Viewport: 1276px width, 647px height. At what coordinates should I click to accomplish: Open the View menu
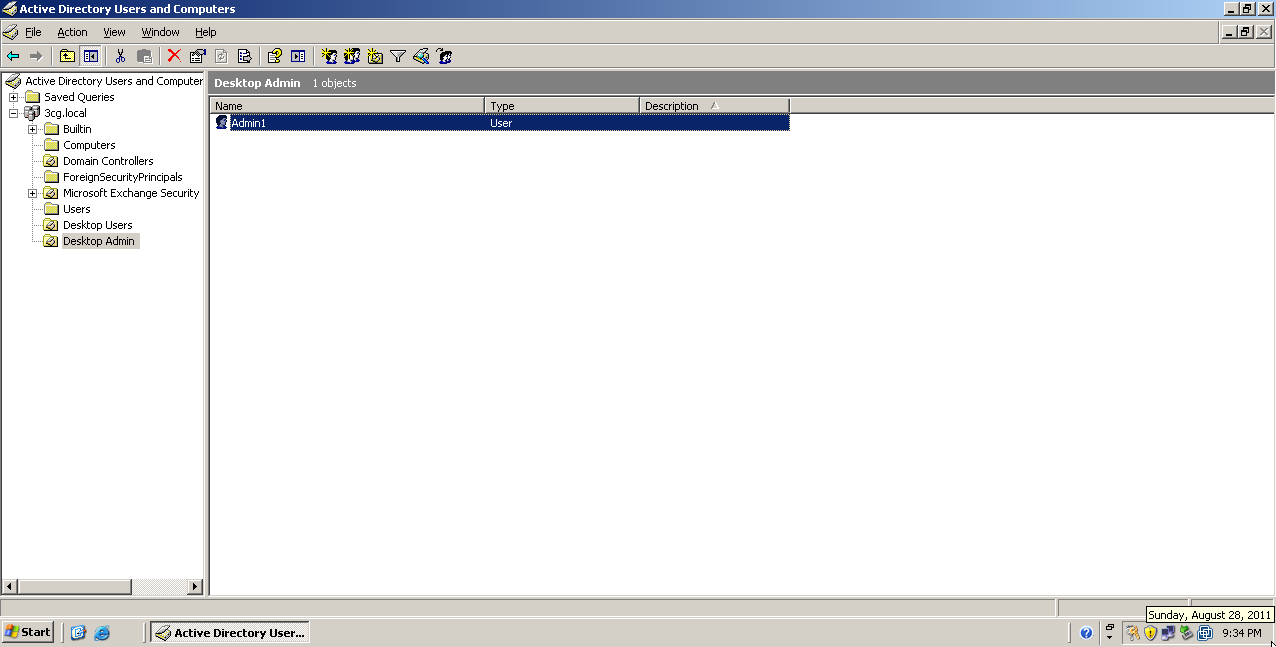pyautogui.click(x=113, y=32)
